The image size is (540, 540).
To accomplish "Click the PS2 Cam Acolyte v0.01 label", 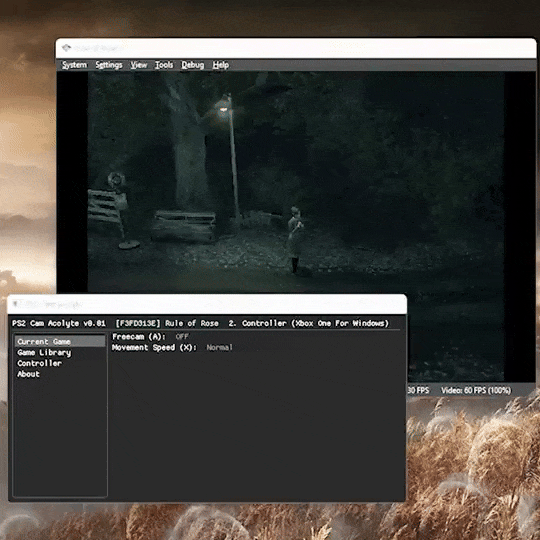I will click(59, 323).
